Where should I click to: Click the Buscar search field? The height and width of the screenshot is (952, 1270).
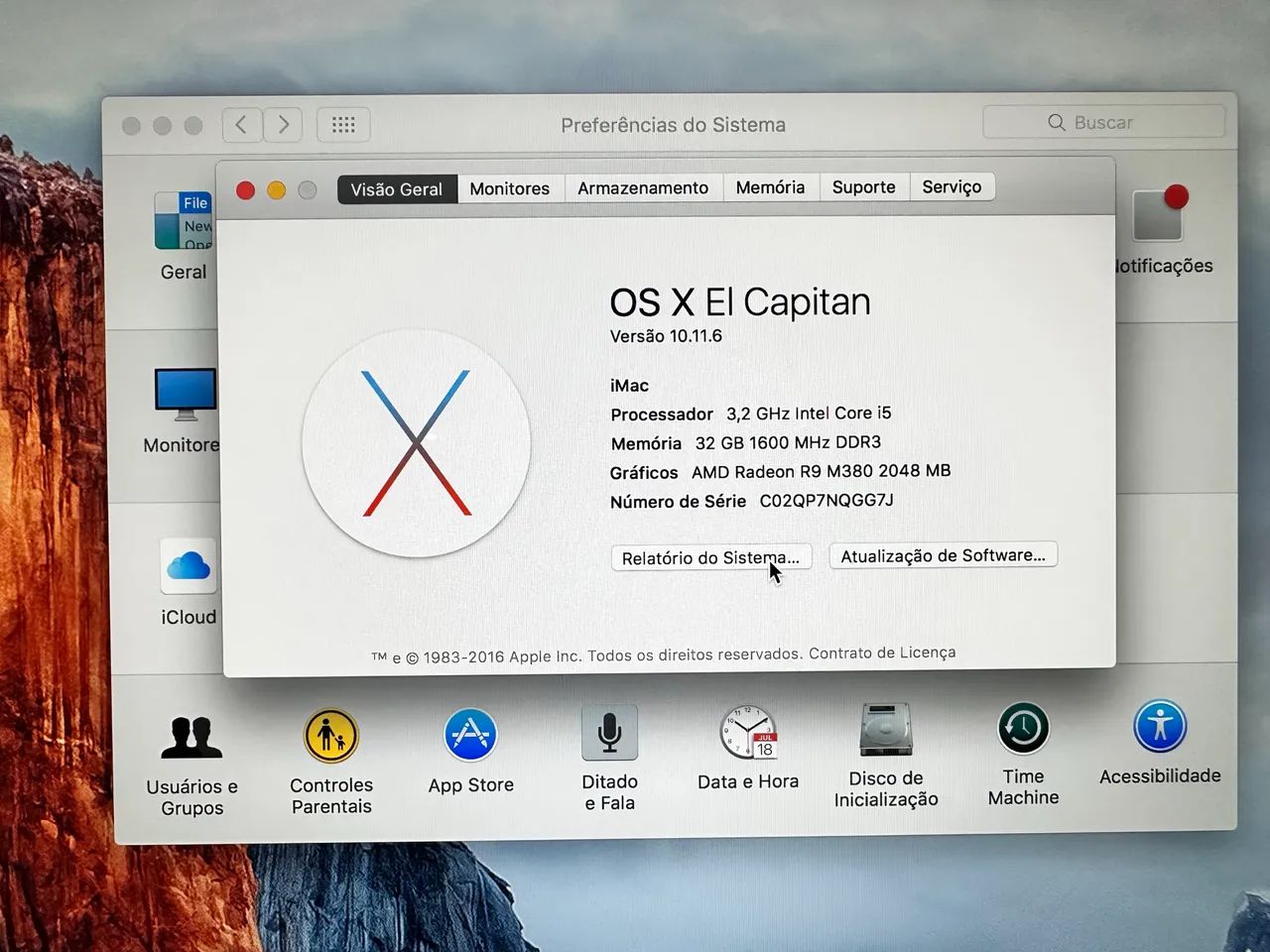[x=1103, y=122]
